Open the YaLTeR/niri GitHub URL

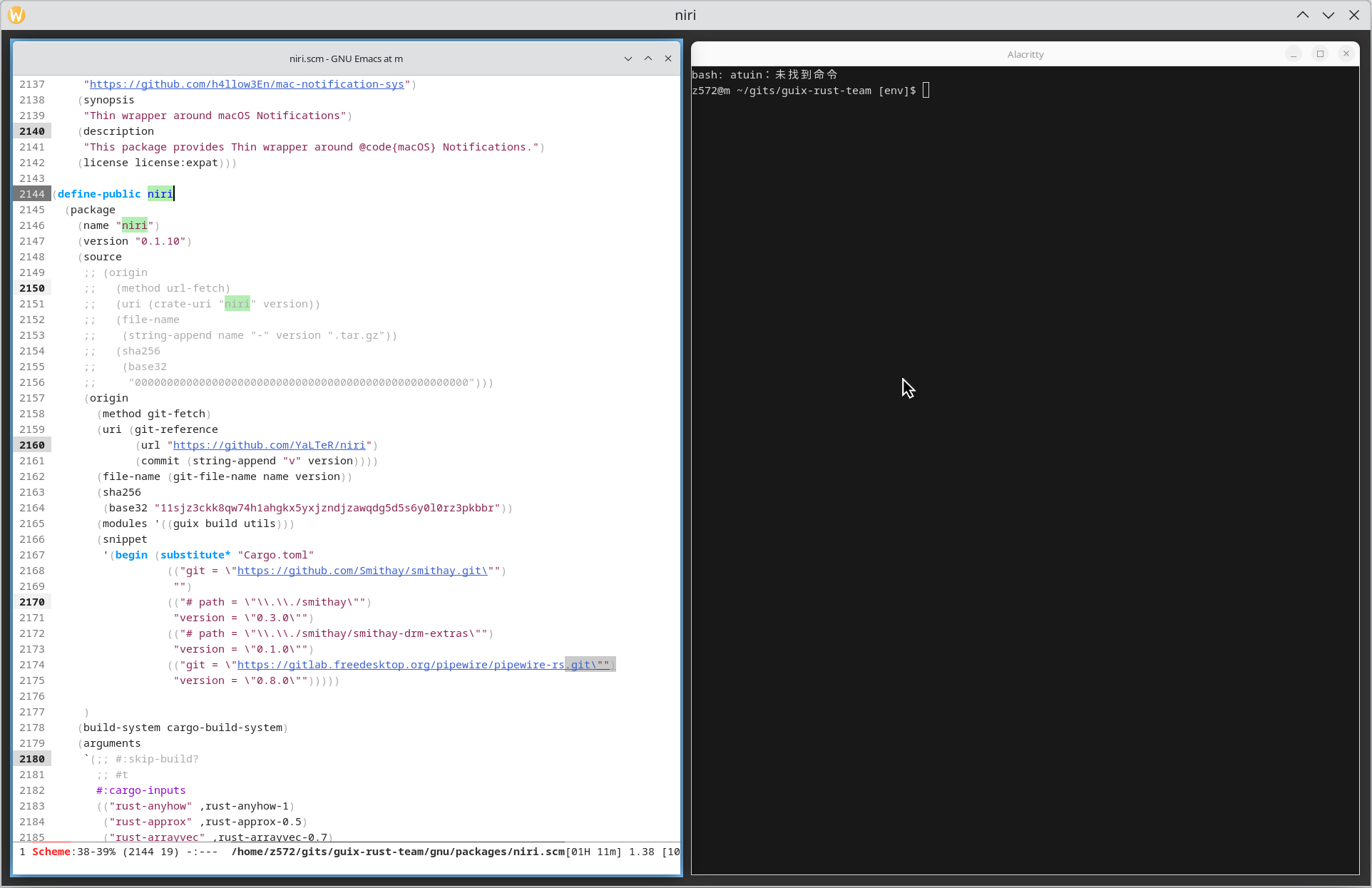(269, 445)
